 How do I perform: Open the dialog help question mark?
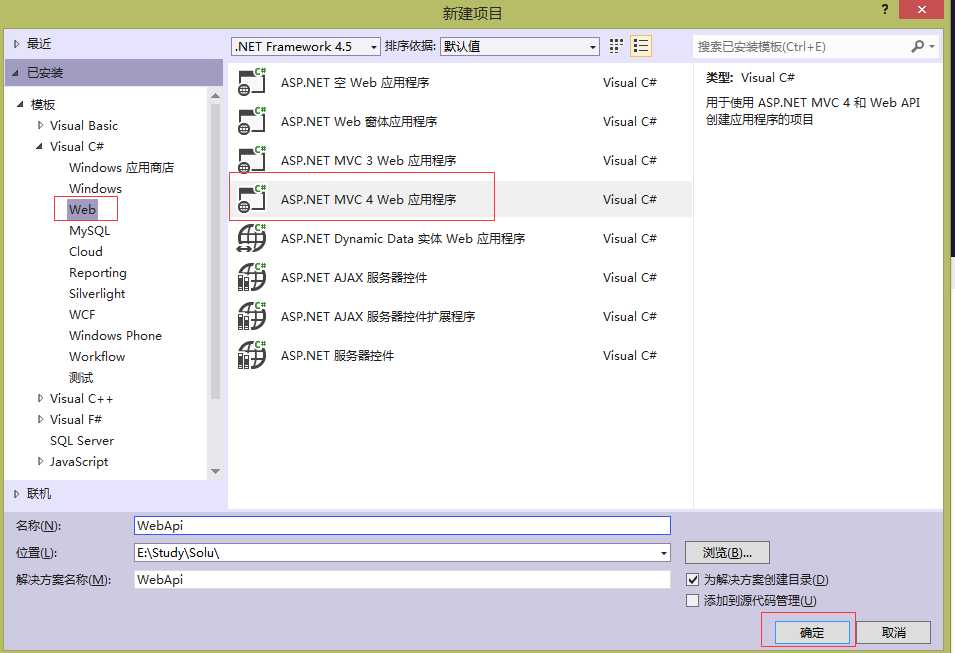(885, 10)
